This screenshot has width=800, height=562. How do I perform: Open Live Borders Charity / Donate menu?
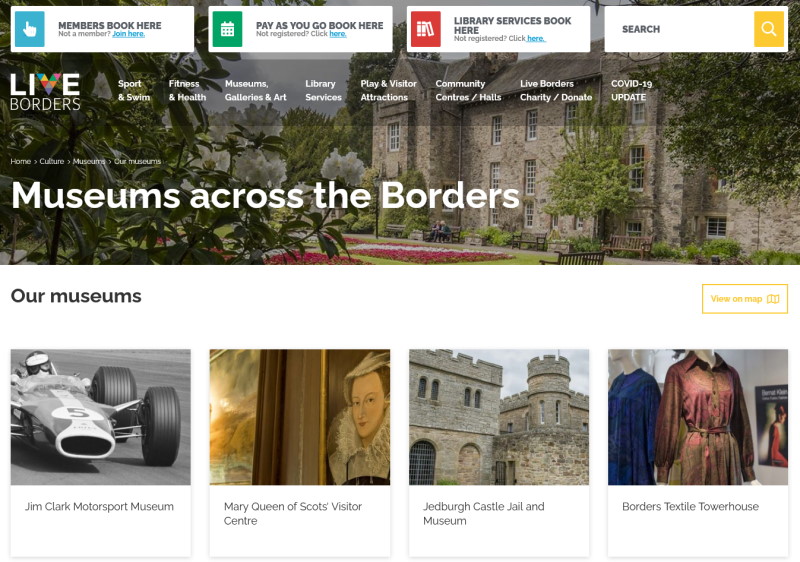coord(556,90)
